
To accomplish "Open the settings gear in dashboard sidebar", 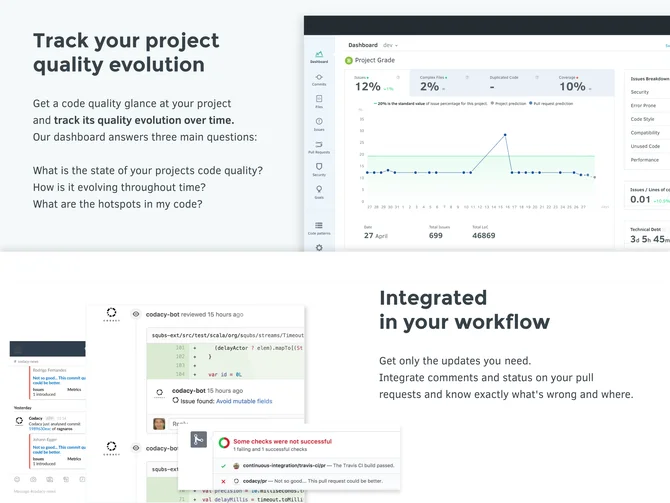I will [x=319, y=247].
